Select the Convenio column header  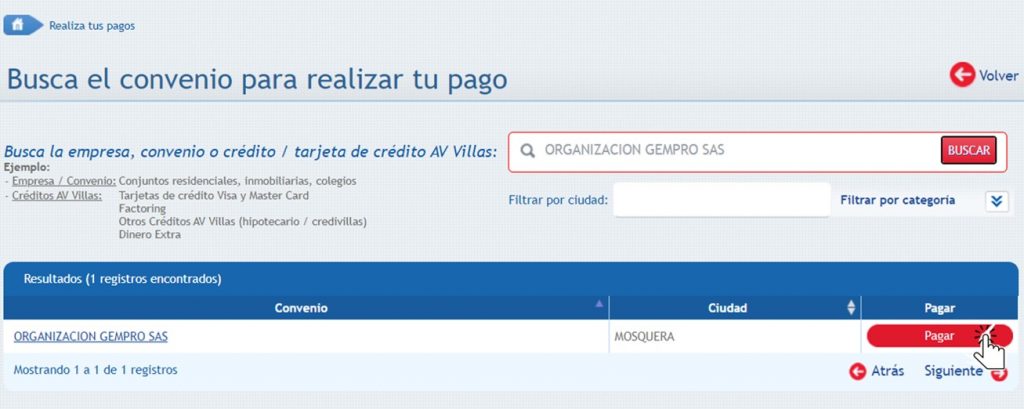point(301,308)
